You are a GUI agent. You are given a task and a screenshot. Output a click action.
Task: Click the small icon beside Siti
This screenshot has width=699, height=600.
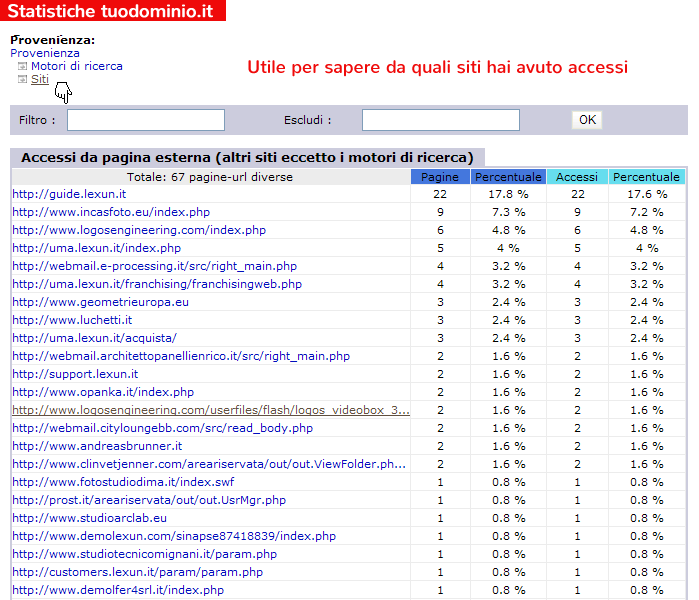[22, 79]
